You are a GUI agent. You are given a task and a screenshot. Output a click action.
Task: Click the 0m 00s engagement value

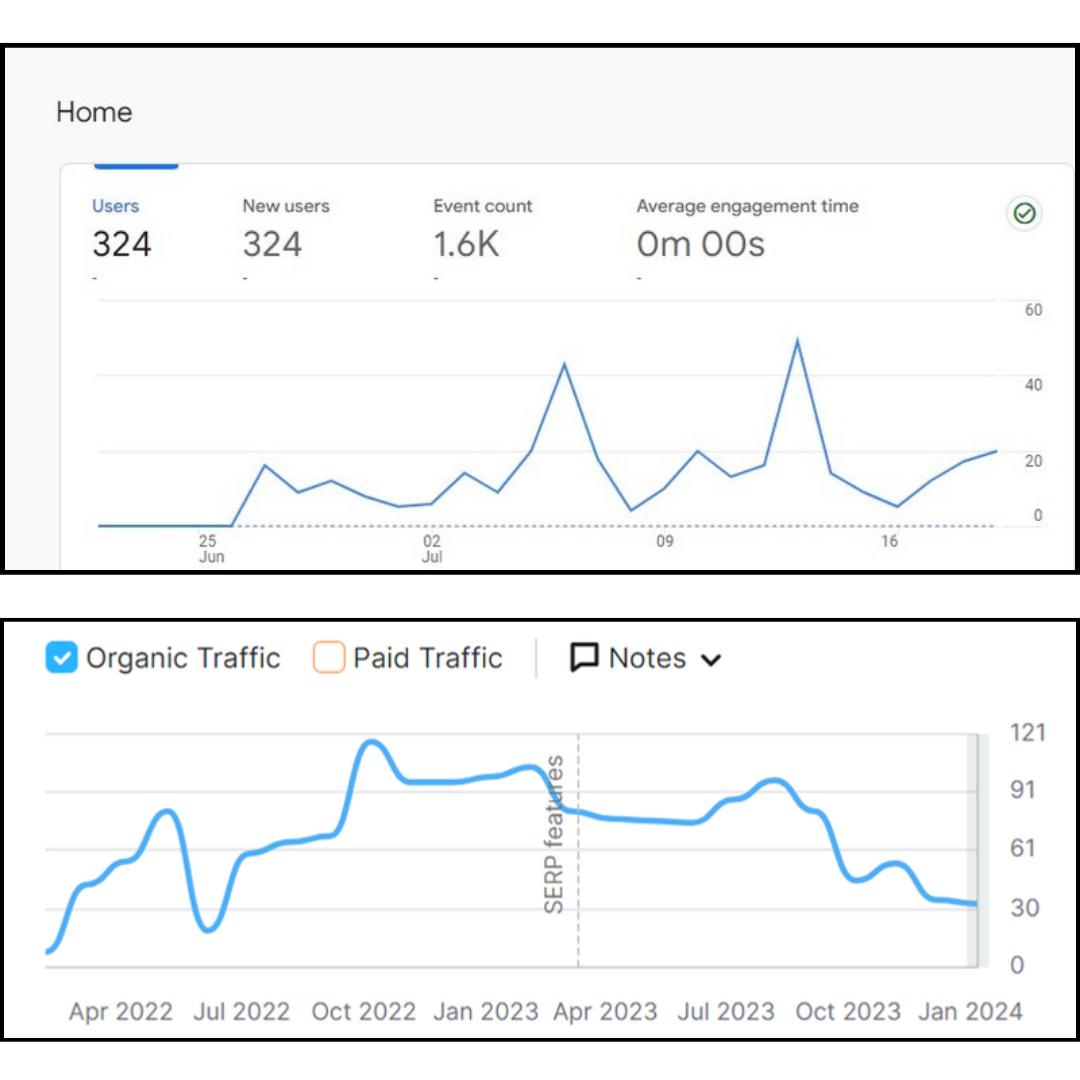click(700, 245)
